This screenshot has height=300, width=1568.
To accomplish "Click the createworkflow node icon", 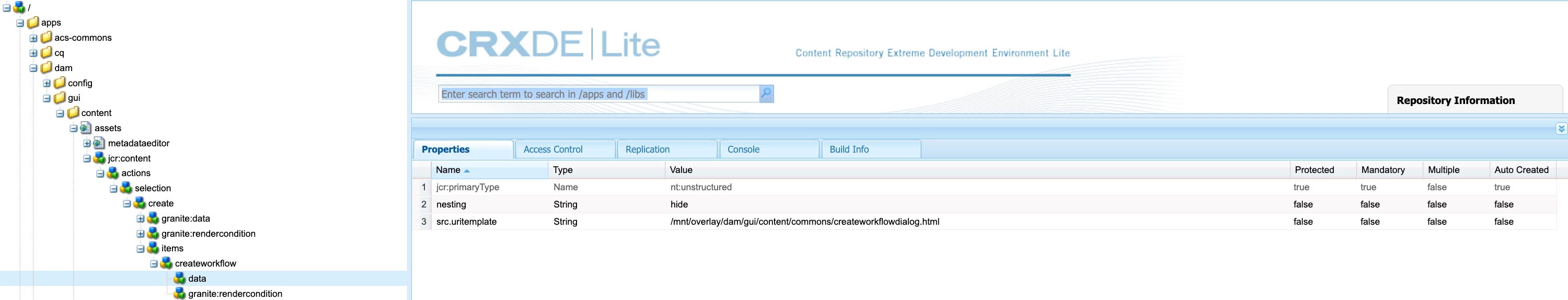I will (167, 263).
